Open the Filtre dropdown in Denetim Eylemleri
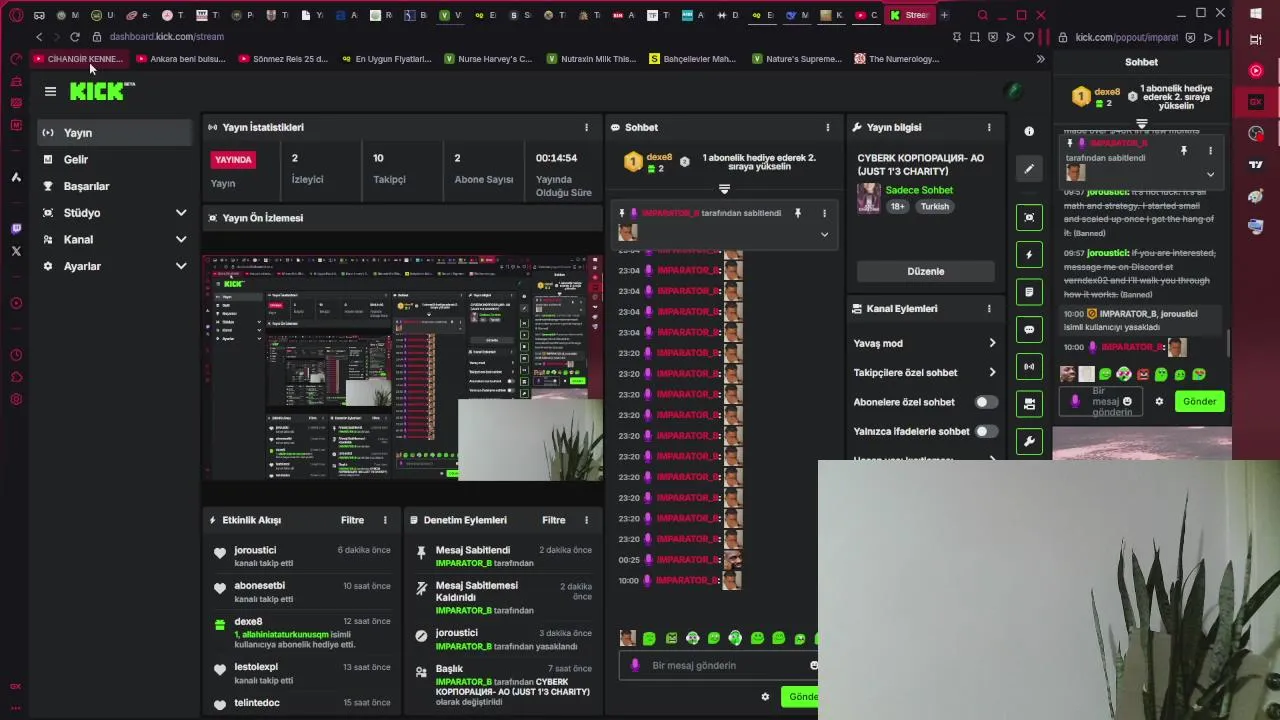 (x=554, y=520)
